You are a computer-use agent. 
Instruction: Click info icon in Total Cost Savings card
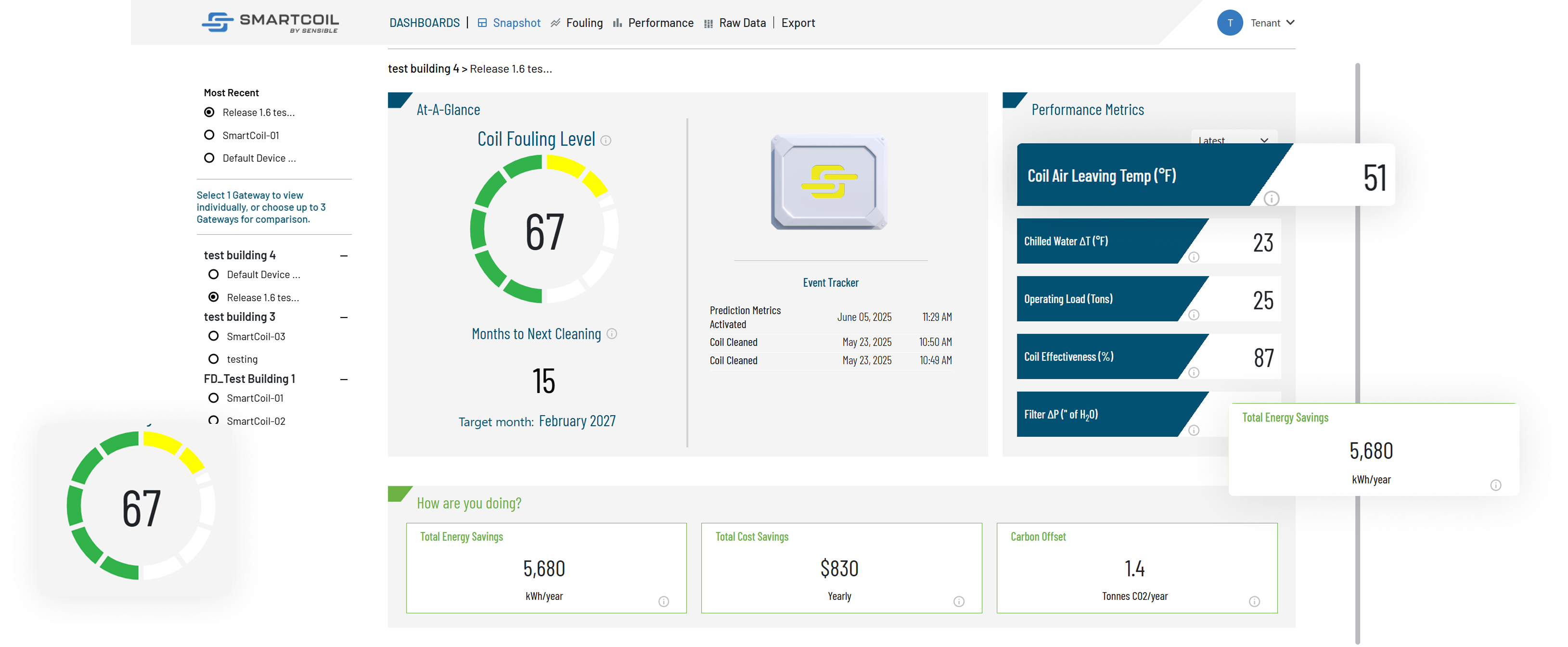[x=959, y=601]
